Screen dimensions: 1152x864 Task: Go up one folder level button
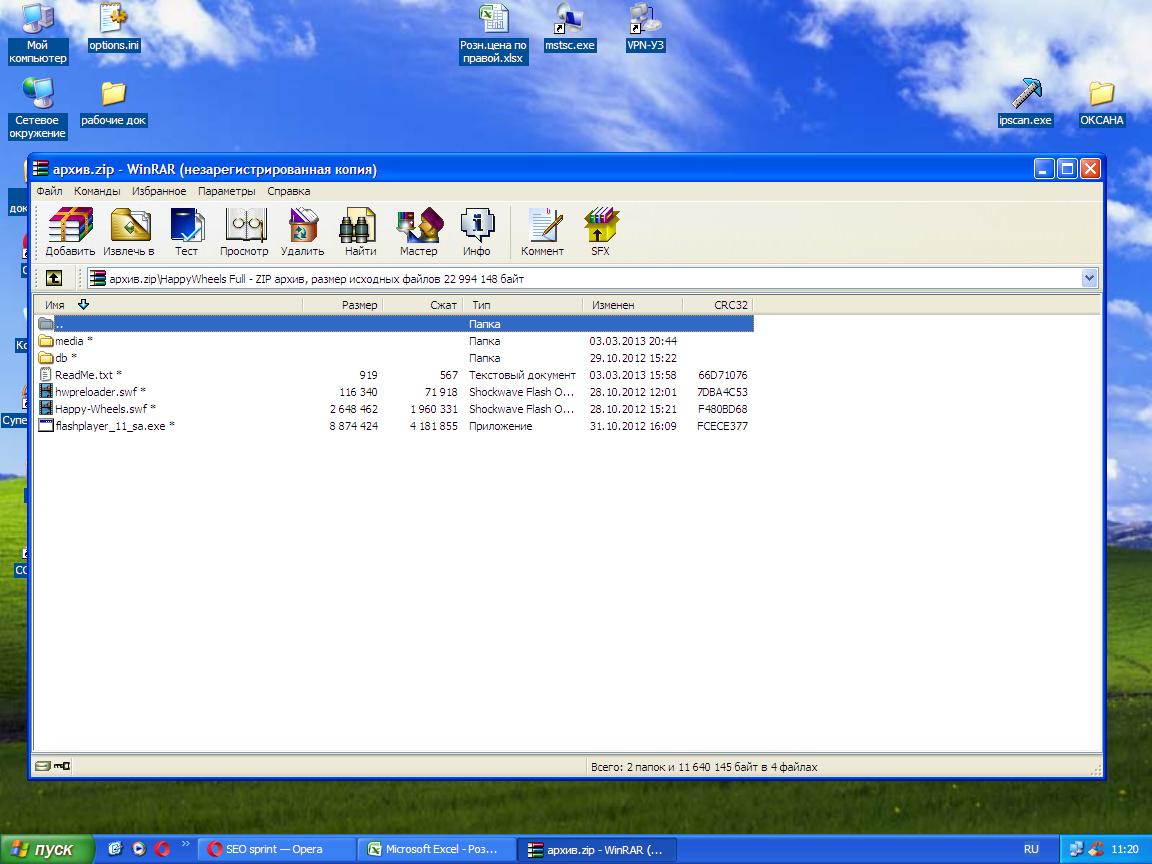(54, 278)
